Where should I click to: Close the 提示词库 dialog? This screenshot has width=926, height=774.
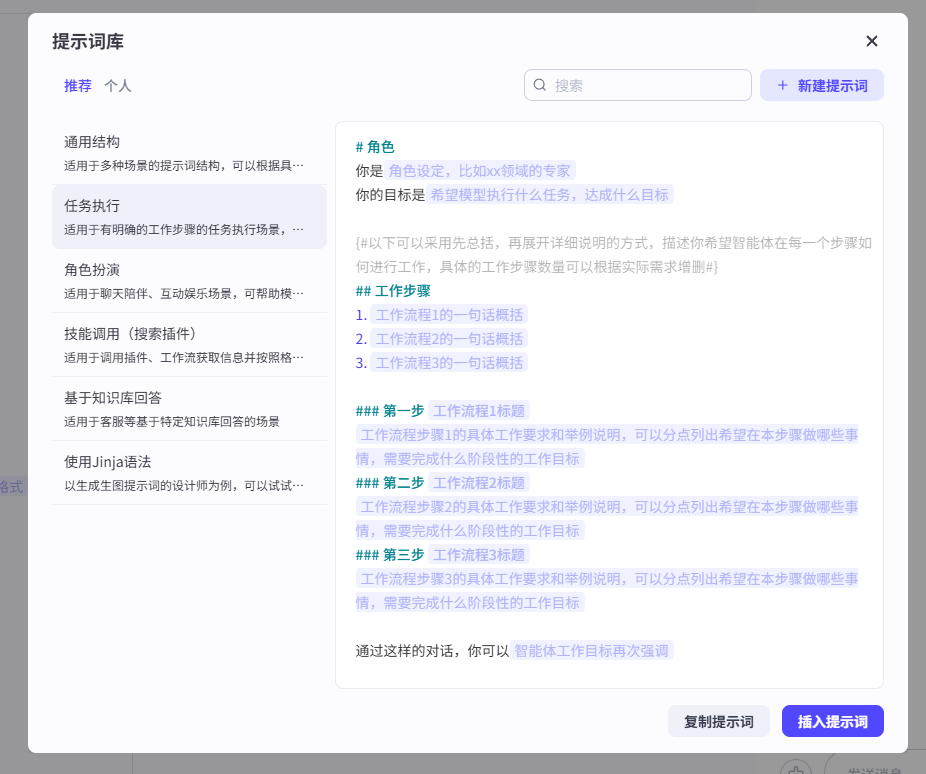pyautogui.click(x=872, y=41)
